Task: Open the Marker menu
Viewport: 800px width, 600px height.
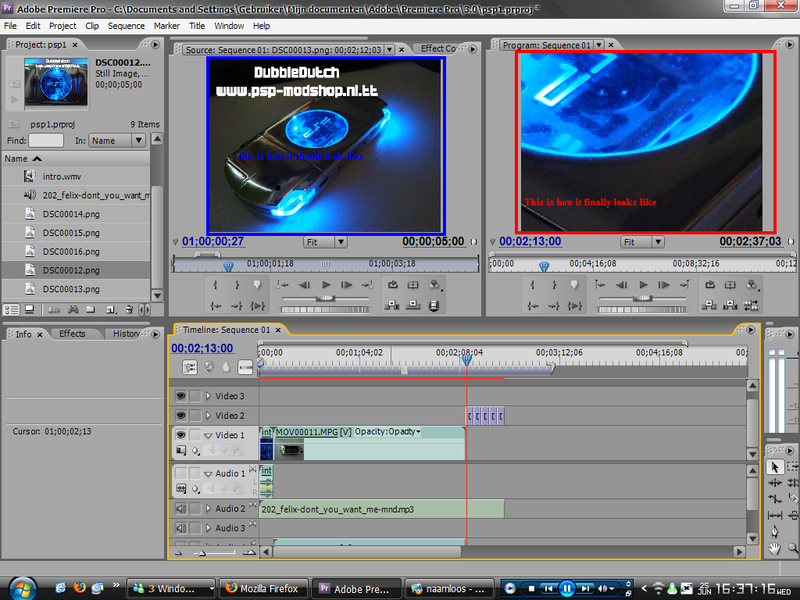Action: (166, 26)
